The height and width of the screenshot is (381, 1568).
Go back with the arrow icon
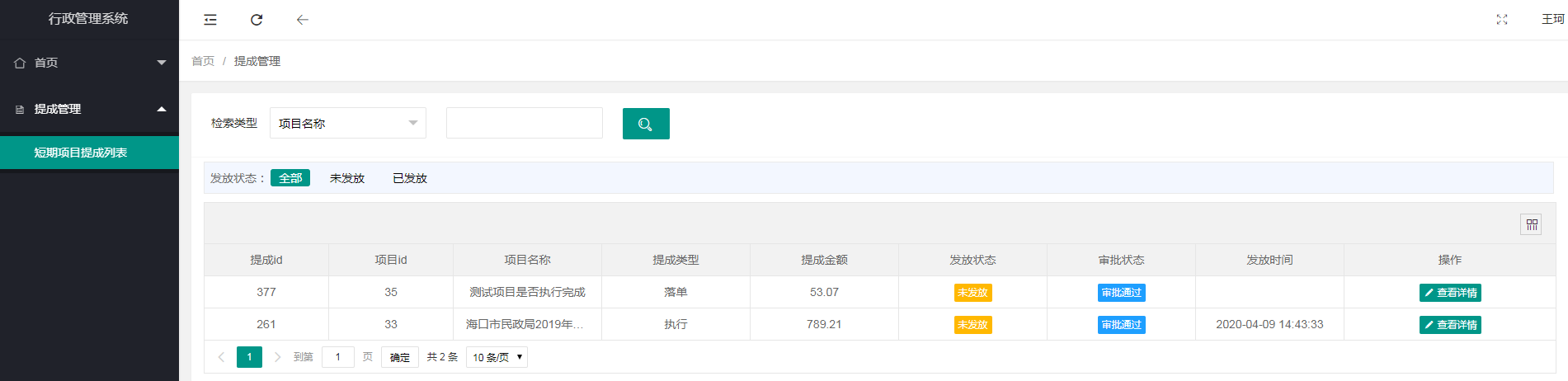click(x=303, y=20)
